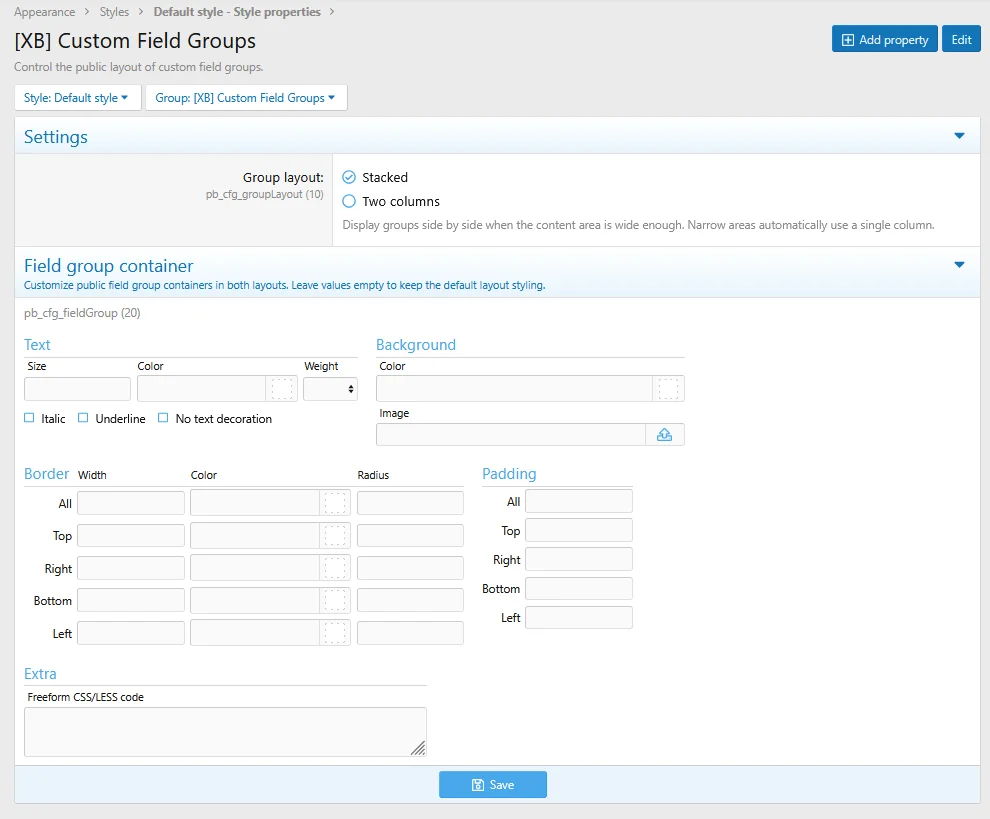Image resolution: width=990 pixels, height=819 pixels.
Task: Focus the Border Bottom width field
Action: click(131, 601)
